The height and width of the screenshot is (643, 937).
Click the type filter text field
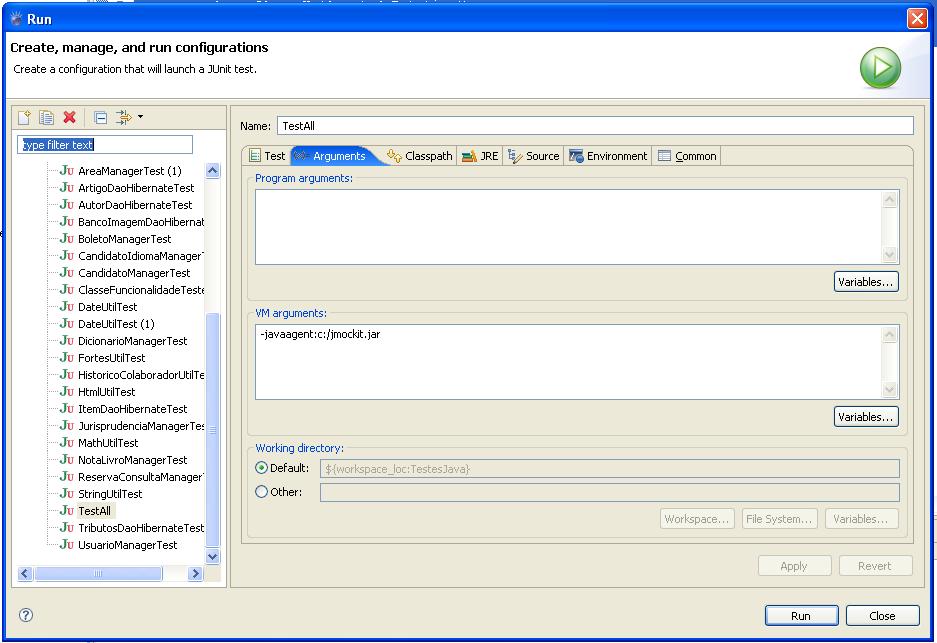point(105,145)
